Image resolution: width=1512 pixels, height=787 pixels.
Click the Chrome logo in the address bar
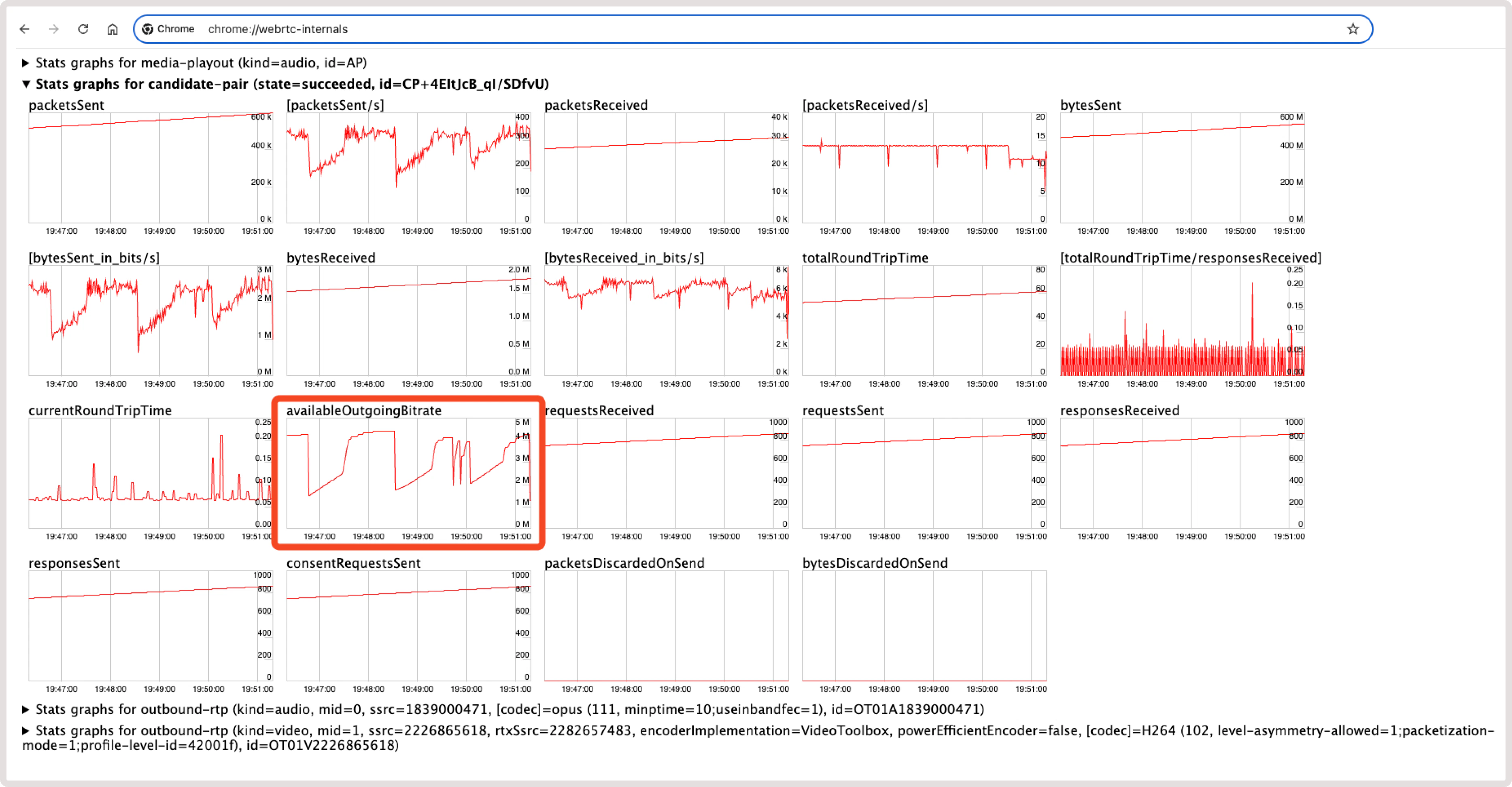[x=149, y=28]
